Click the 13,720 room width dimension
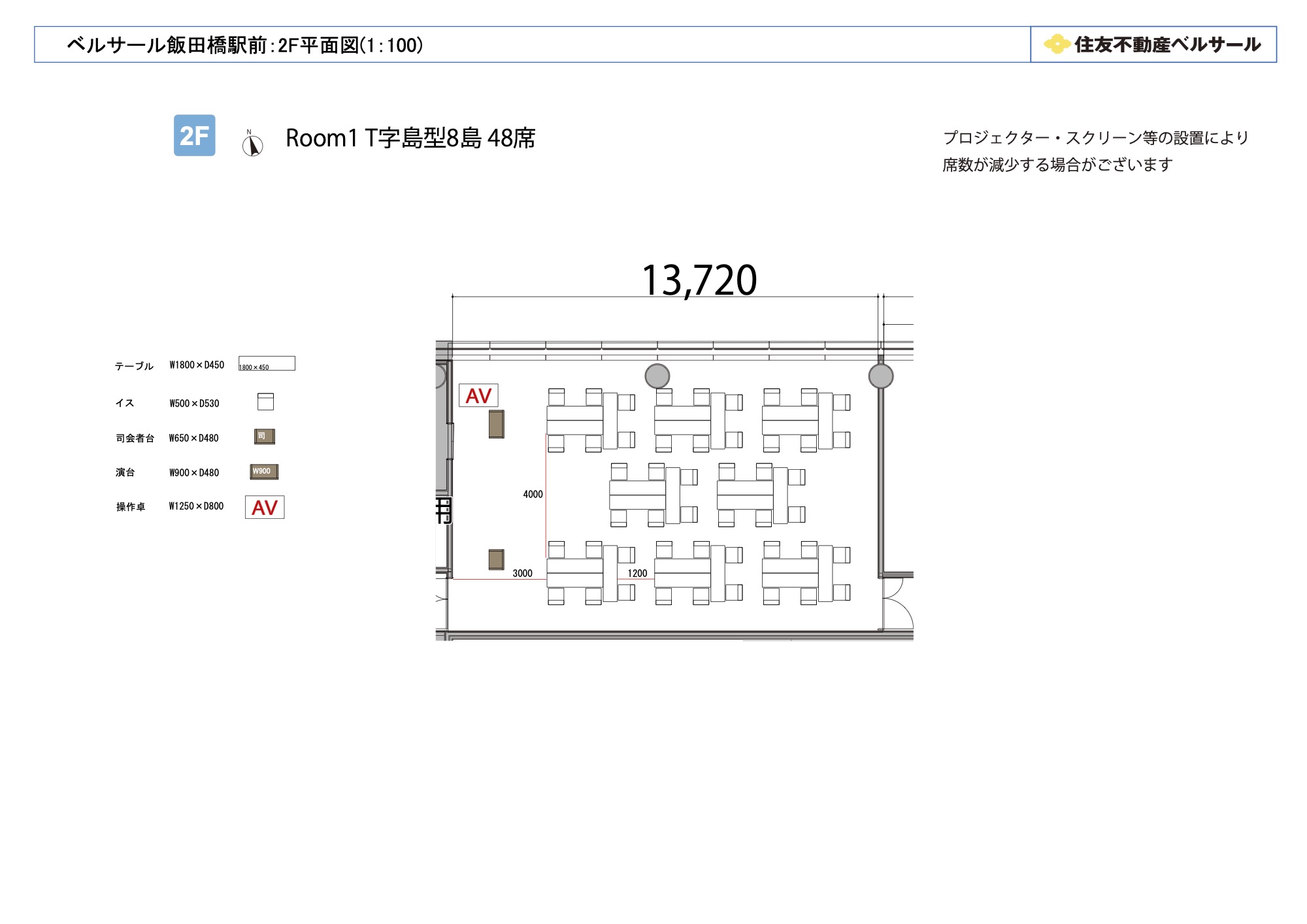 pyautogui.click(x=699, y=280)
